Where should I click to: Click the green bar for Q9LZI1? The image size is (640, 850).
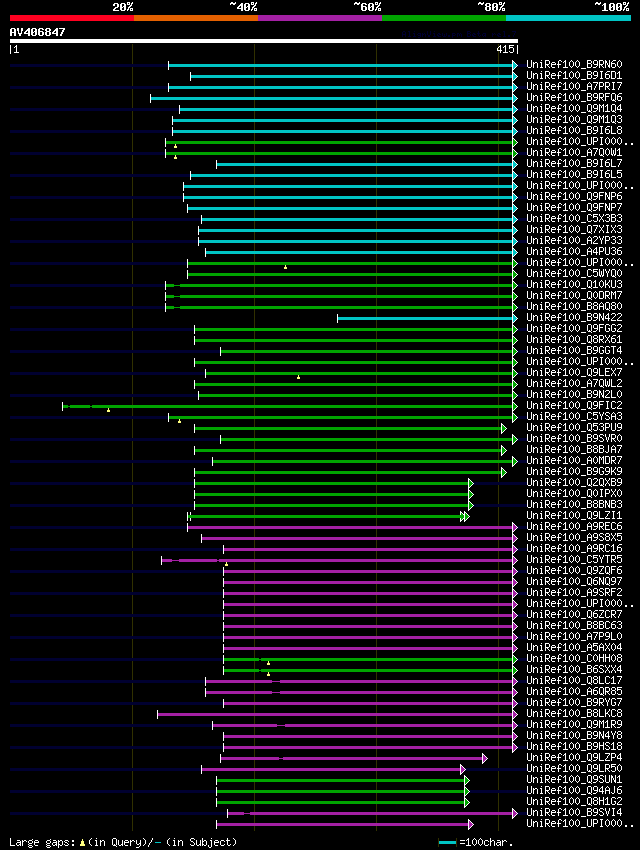coord(328,517)
